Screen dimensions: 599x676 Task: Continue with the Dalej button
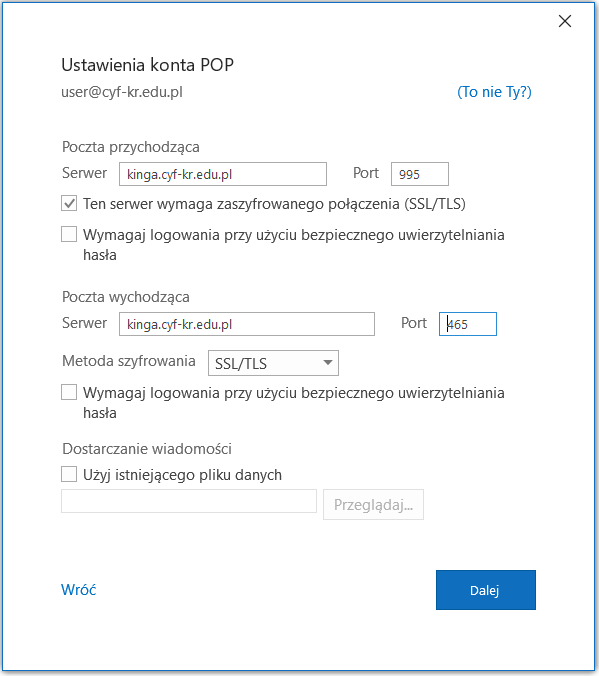pos(486,590)
